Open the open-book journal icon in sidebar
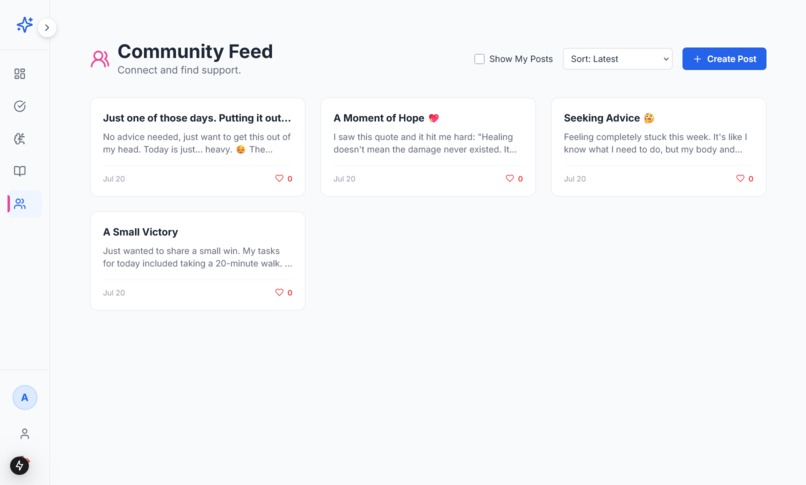Image resolution: width=806 pixels, height=485 pixels. pos(20,171)
